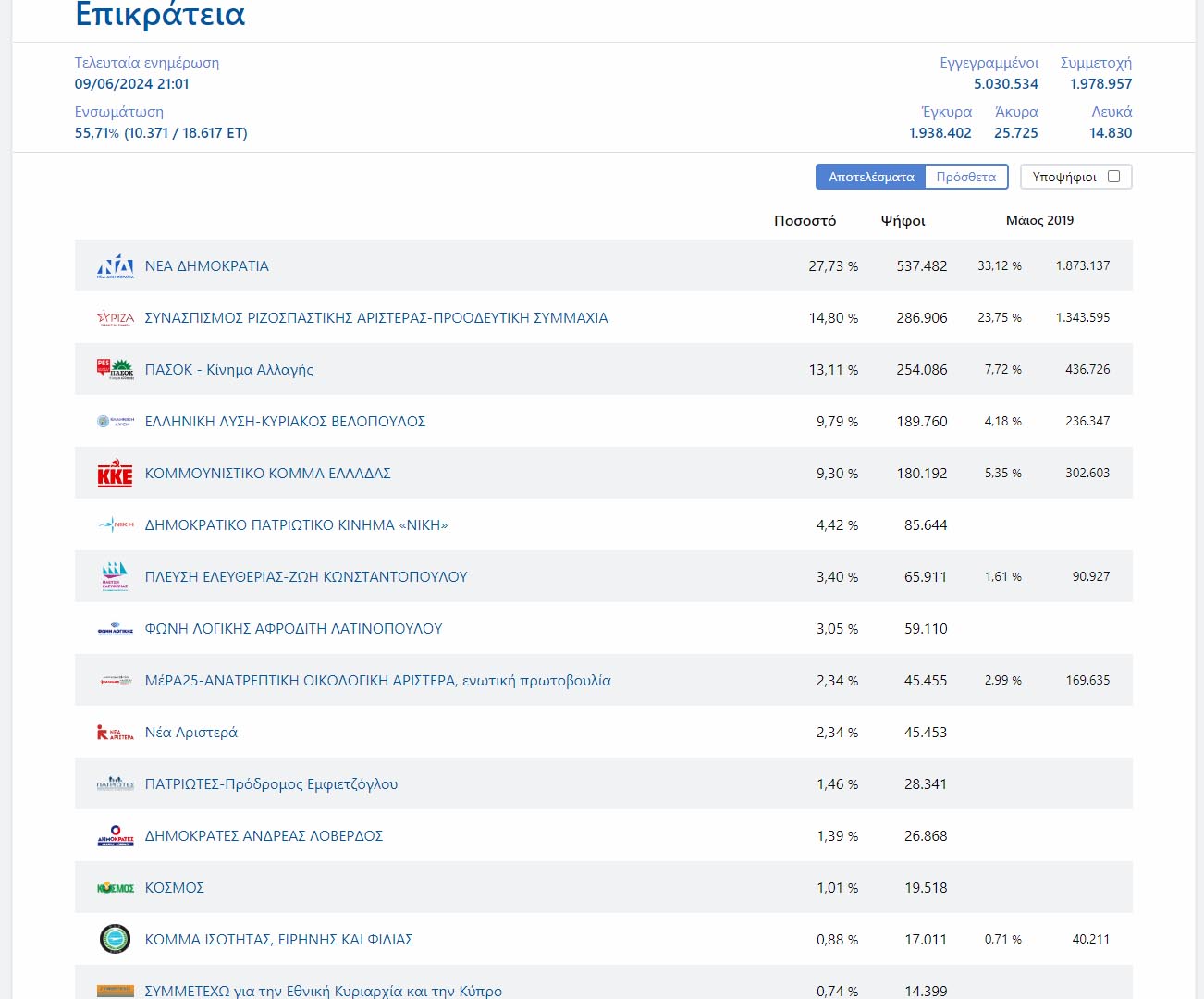Viewport: 1204px width, 999px height.
Task: Click the Λευκά value 14.830
Action: [x=1111, y=133]
